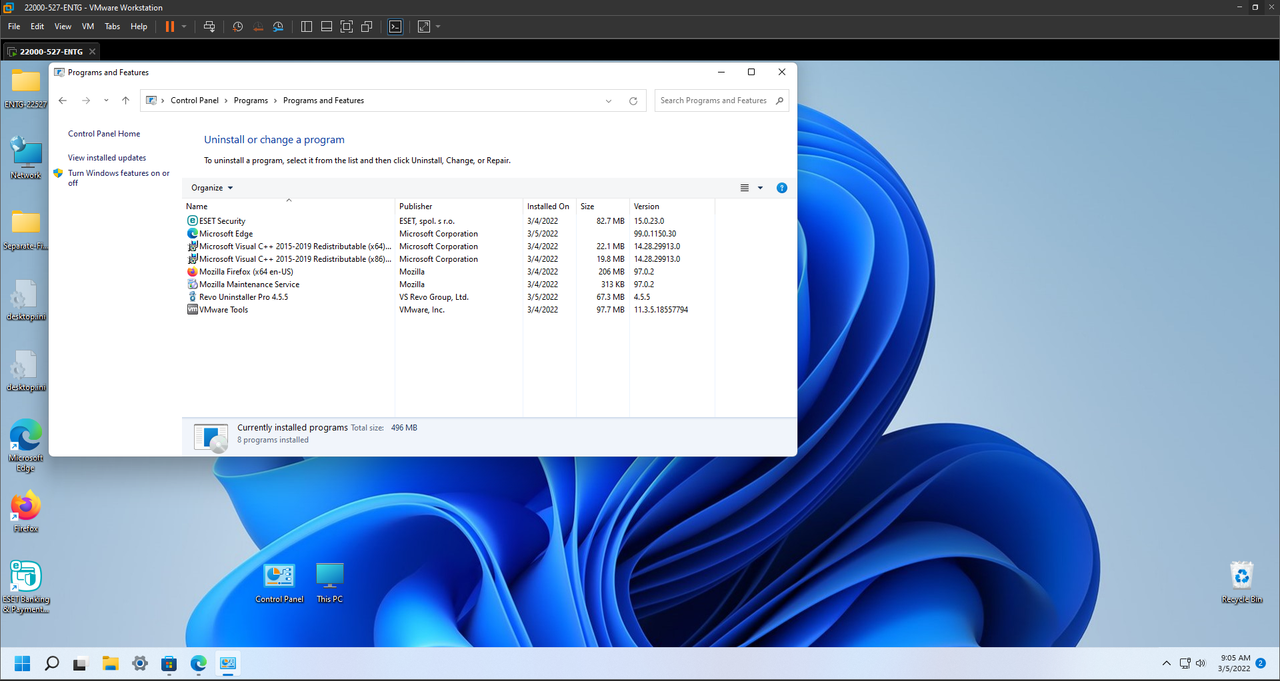This screenshot has height=681, width=1280.
Task: Expand the stretch guest dropdown arrow
Action: point(438,26)
